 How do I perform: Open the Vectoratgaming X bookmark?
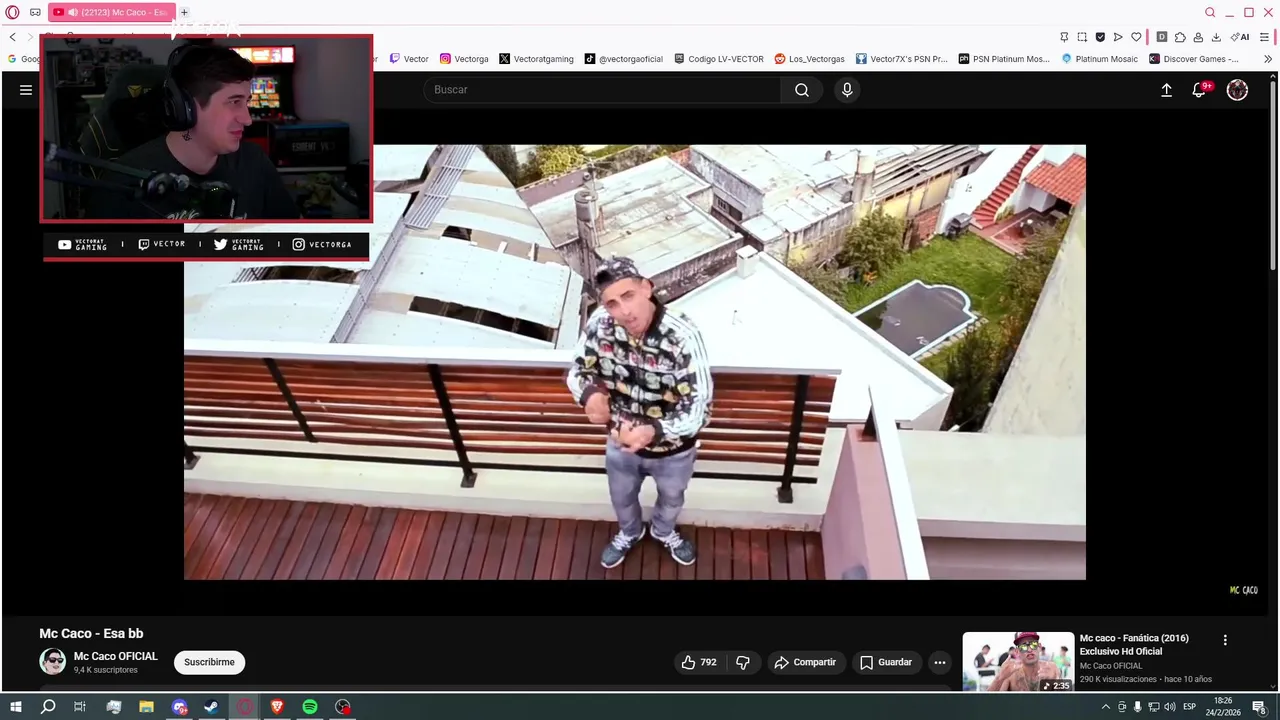point(537,59)
